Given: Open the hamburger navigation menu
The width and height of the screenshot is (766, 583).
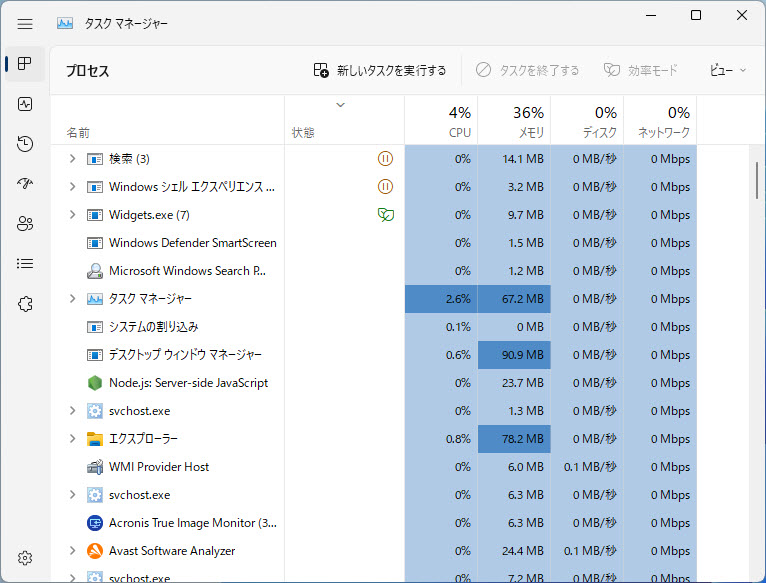Looking at the screenshot, I should pos(25,23).
